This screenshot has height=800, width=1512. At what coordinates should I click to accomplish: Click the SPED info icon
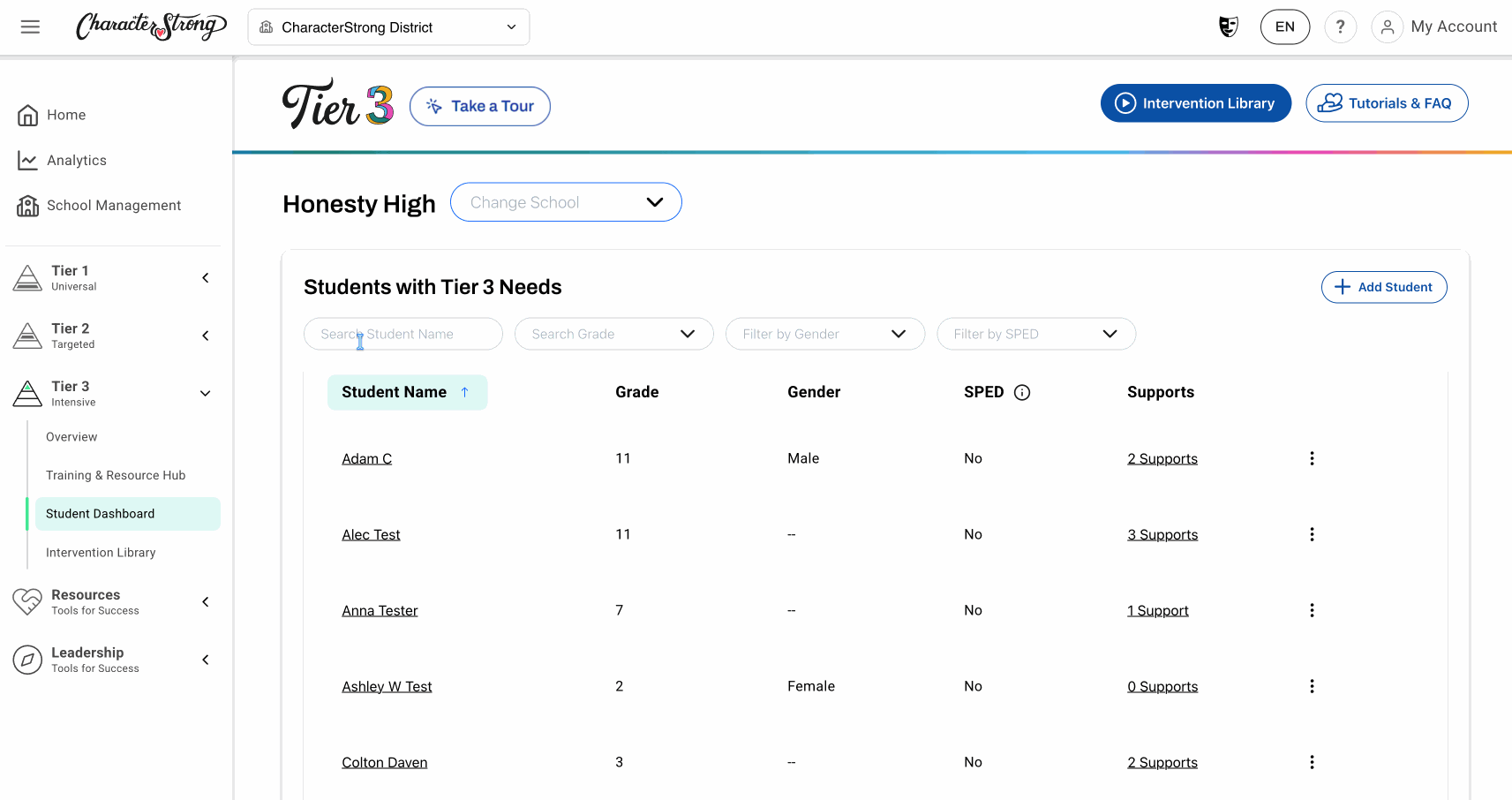point(1022,392)
